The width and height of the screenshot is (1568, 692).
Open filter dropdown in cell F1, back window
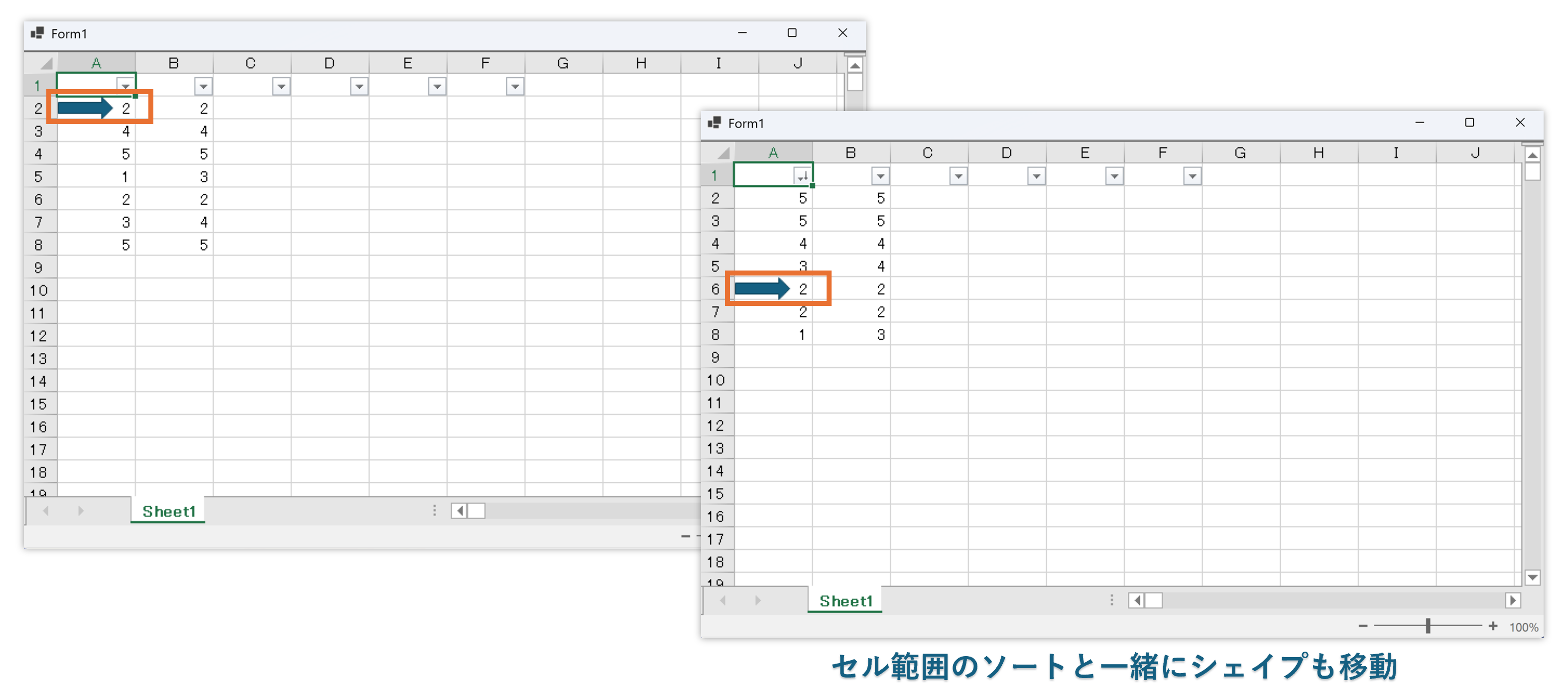(x=515, y=87)
